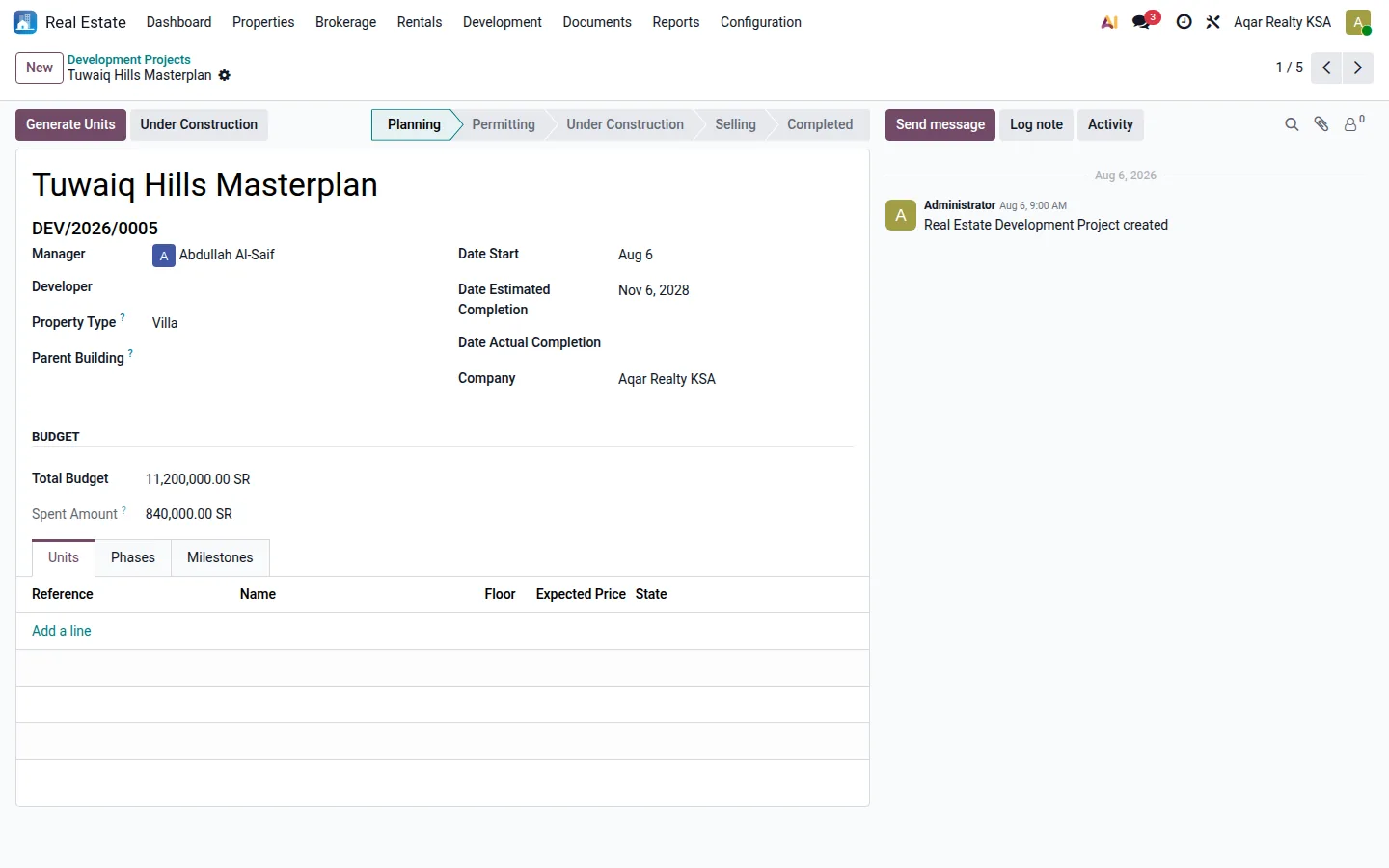Set the status to Selling
The width and height of the screenshot is (1389, 868).
coord(736,124)
